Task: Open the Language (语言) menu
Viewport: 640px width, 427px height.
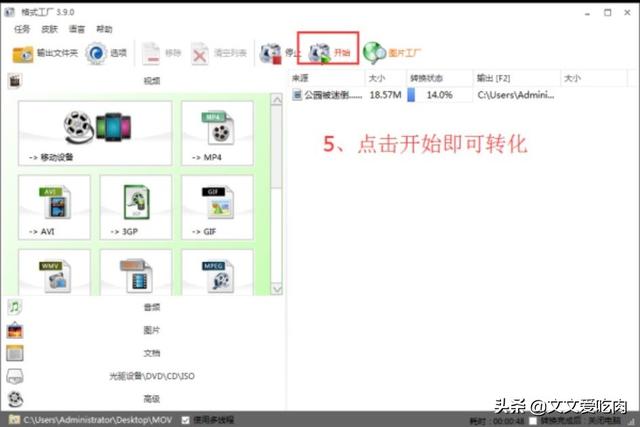Action: coord(76,30)
